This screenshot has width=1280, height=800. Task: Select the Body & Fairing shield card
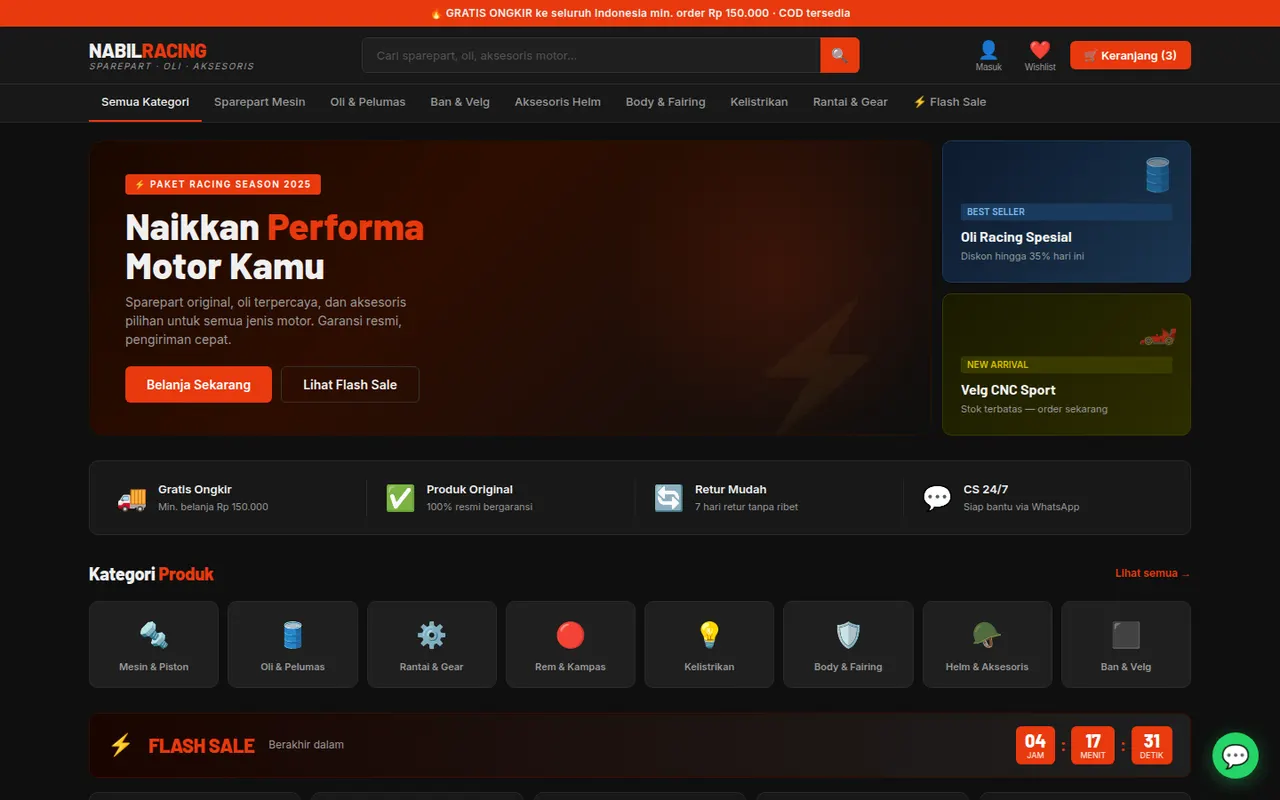tap(848, 644)
